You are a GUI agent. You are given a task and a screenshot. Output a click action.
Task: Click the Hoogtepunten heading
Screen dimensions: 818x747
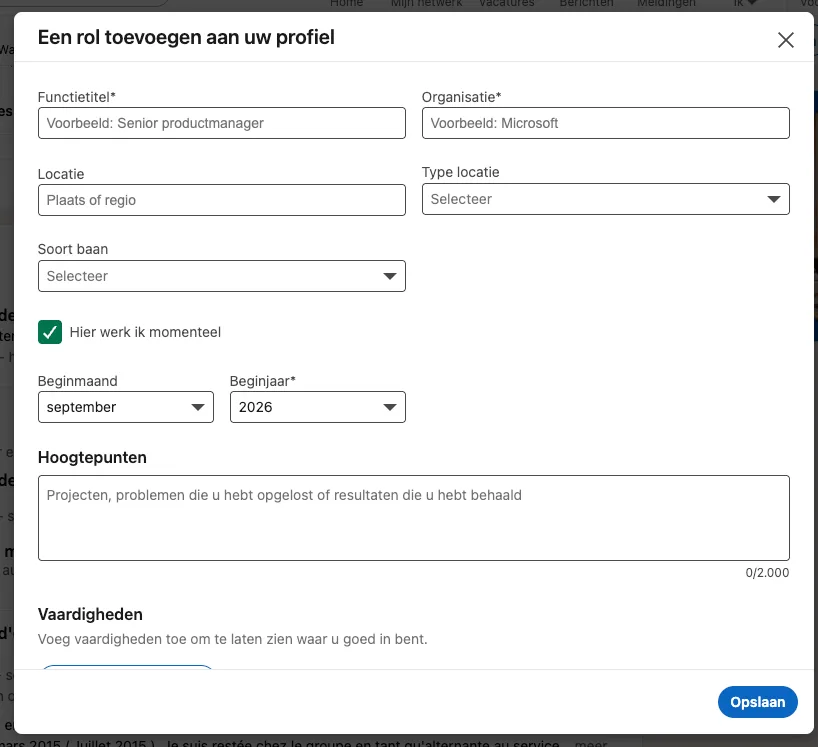click(92, 457)
